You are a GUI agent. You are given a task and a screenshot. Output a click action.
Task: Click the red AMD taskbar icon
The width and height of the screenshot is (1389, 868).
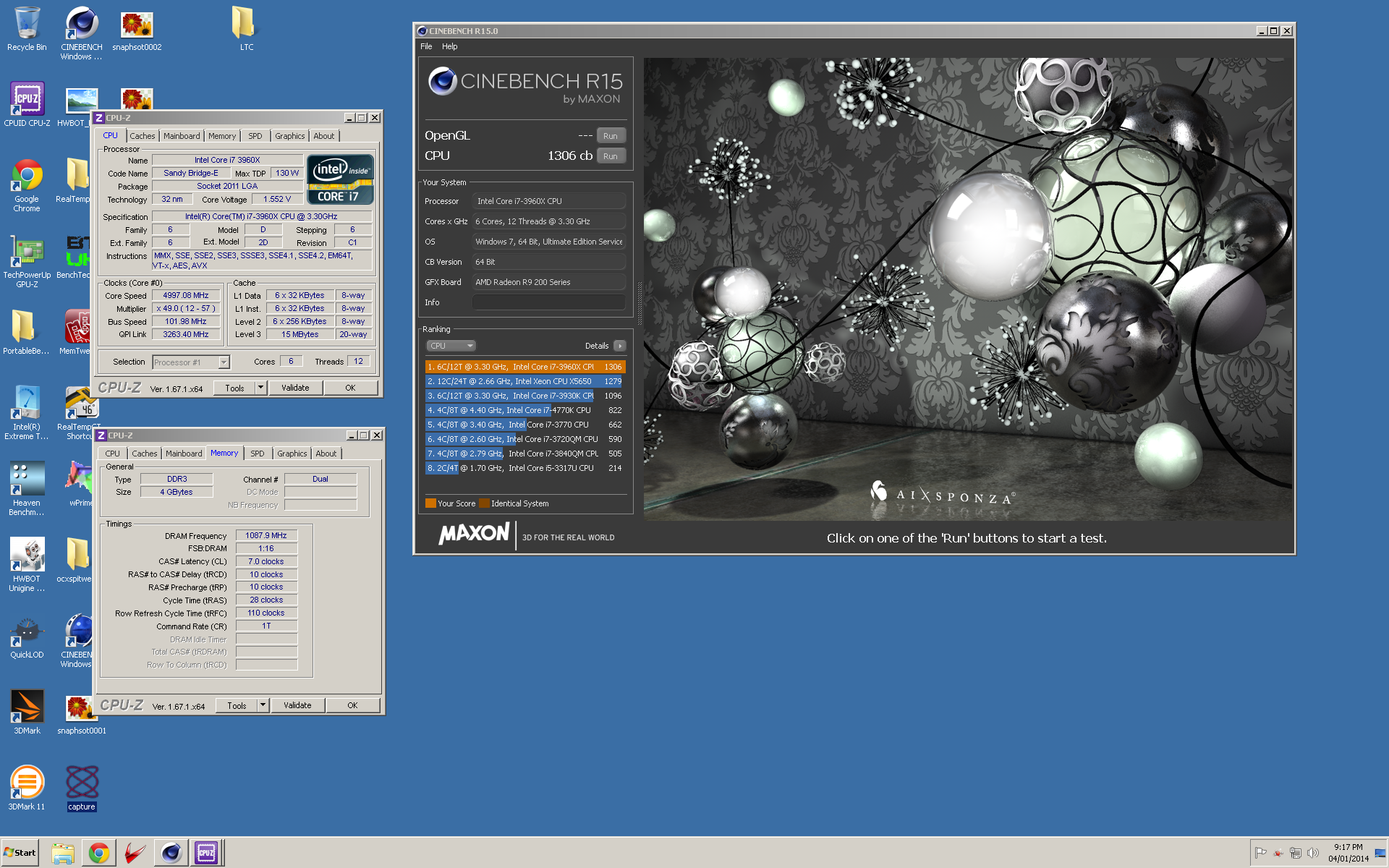pyautogui.click(x=135, y=853)
